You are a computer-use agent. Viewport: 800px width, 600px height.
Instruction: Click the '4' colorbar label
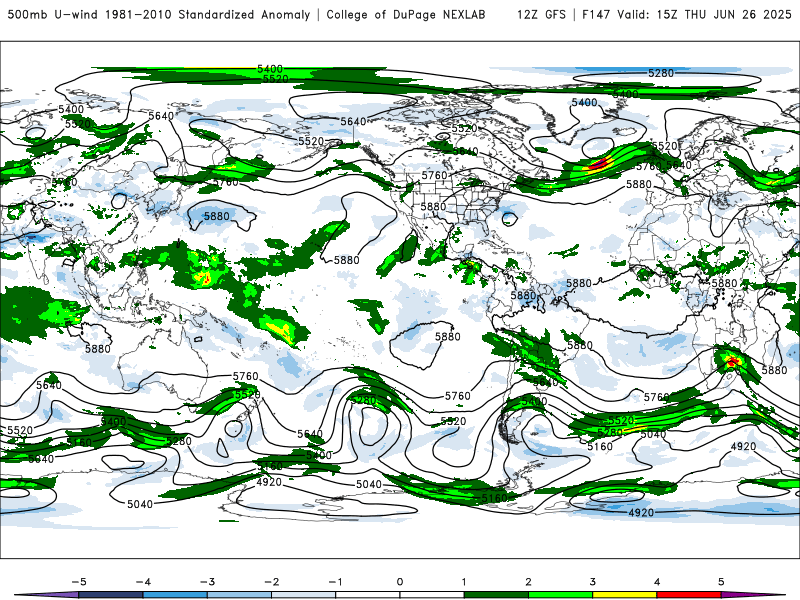(x=657, y=582)
